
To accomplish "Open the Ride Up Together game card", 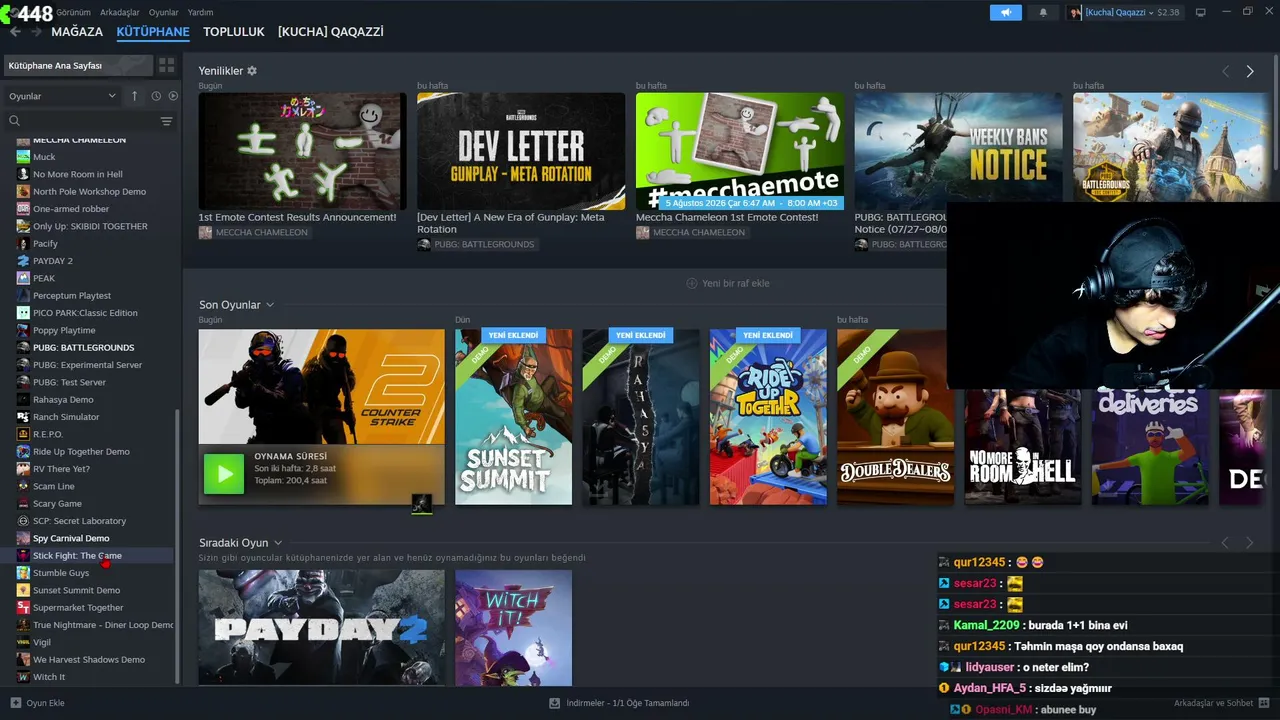I will 768,417.
